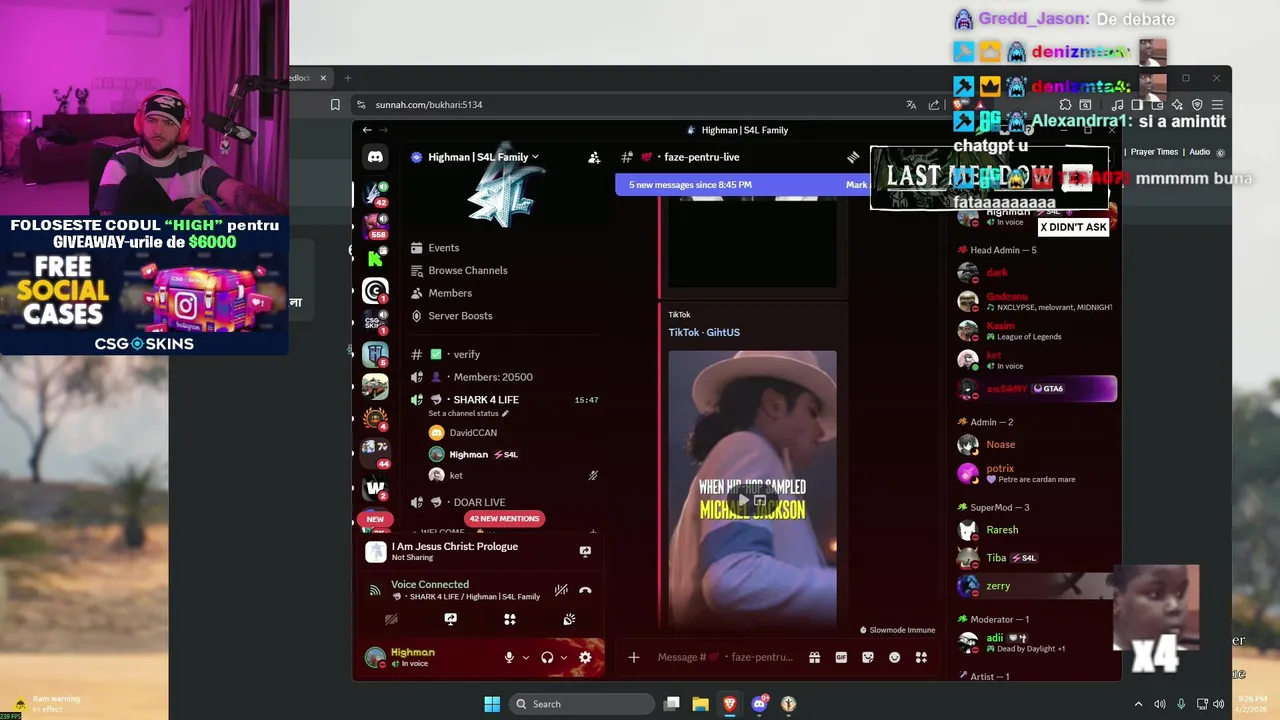1280x720 pixels.
Task: Open the activities launcher in voice panel
Action: tap(510, 619)
